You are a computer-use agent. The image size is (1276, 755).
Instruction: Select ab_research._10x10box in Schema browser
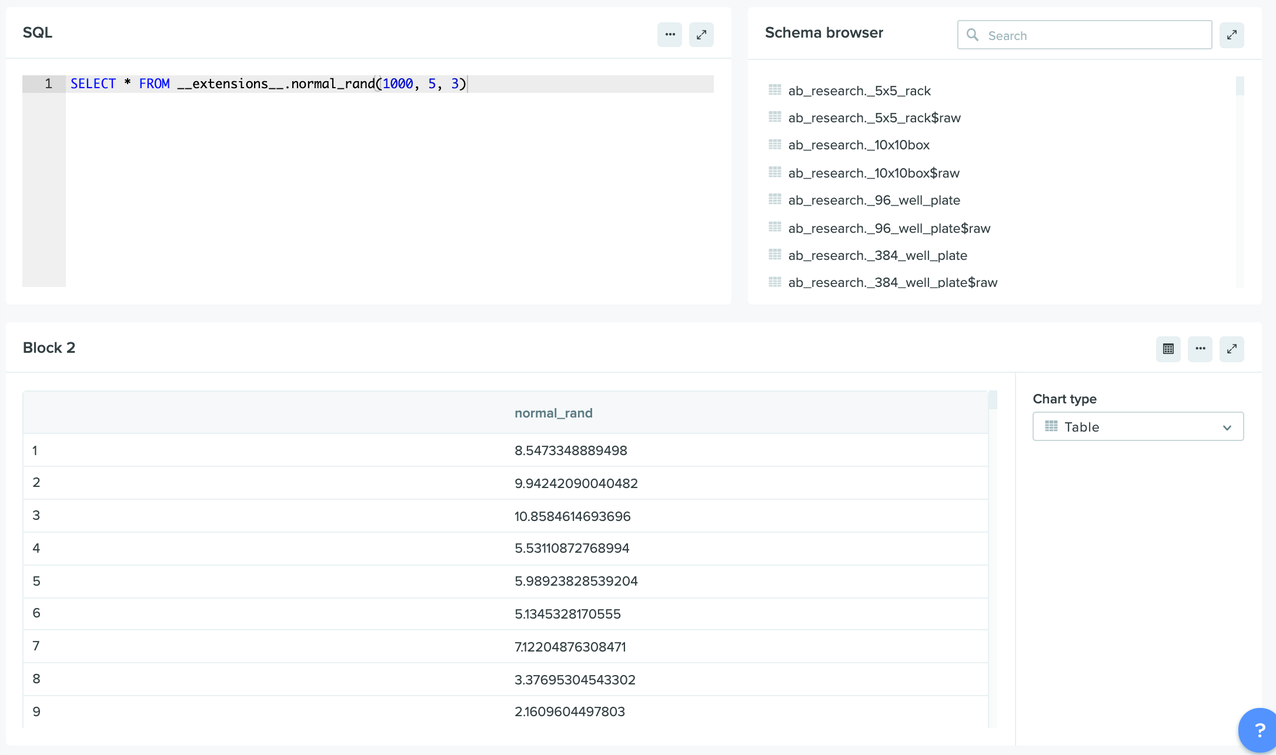click(x=859, y=145)
